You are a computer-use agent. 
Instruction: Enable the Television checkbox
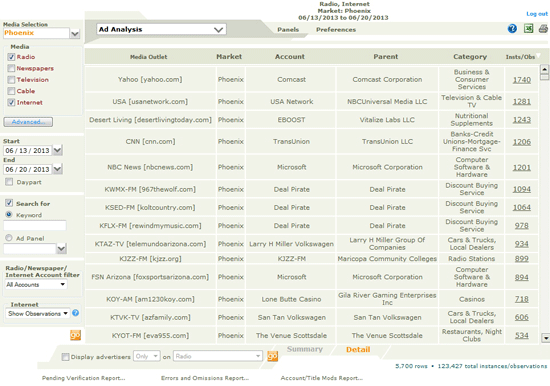(11, 80)
